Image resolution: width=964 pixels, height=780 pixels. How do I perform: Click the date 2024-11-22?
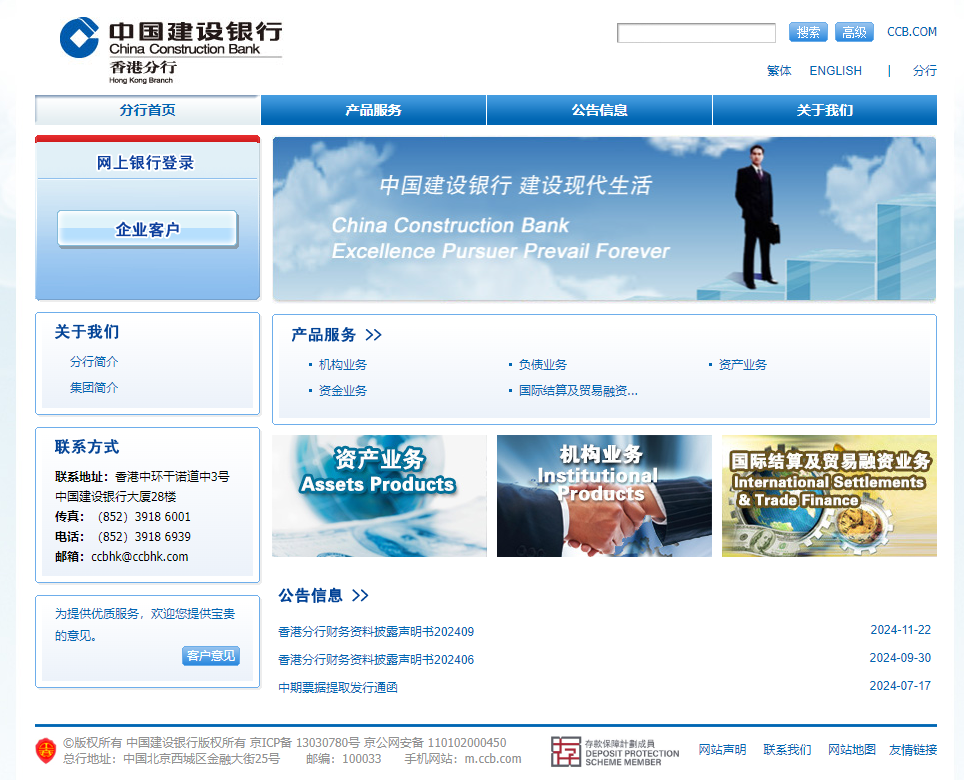(901, 630)
